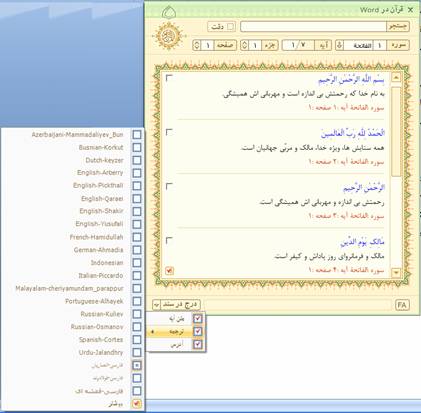The height and width of the screenshot is (413, 421).
Task: Enable the English-Pickthall translation checkbox
Action: pyautogui.click(x=137, y=186)
